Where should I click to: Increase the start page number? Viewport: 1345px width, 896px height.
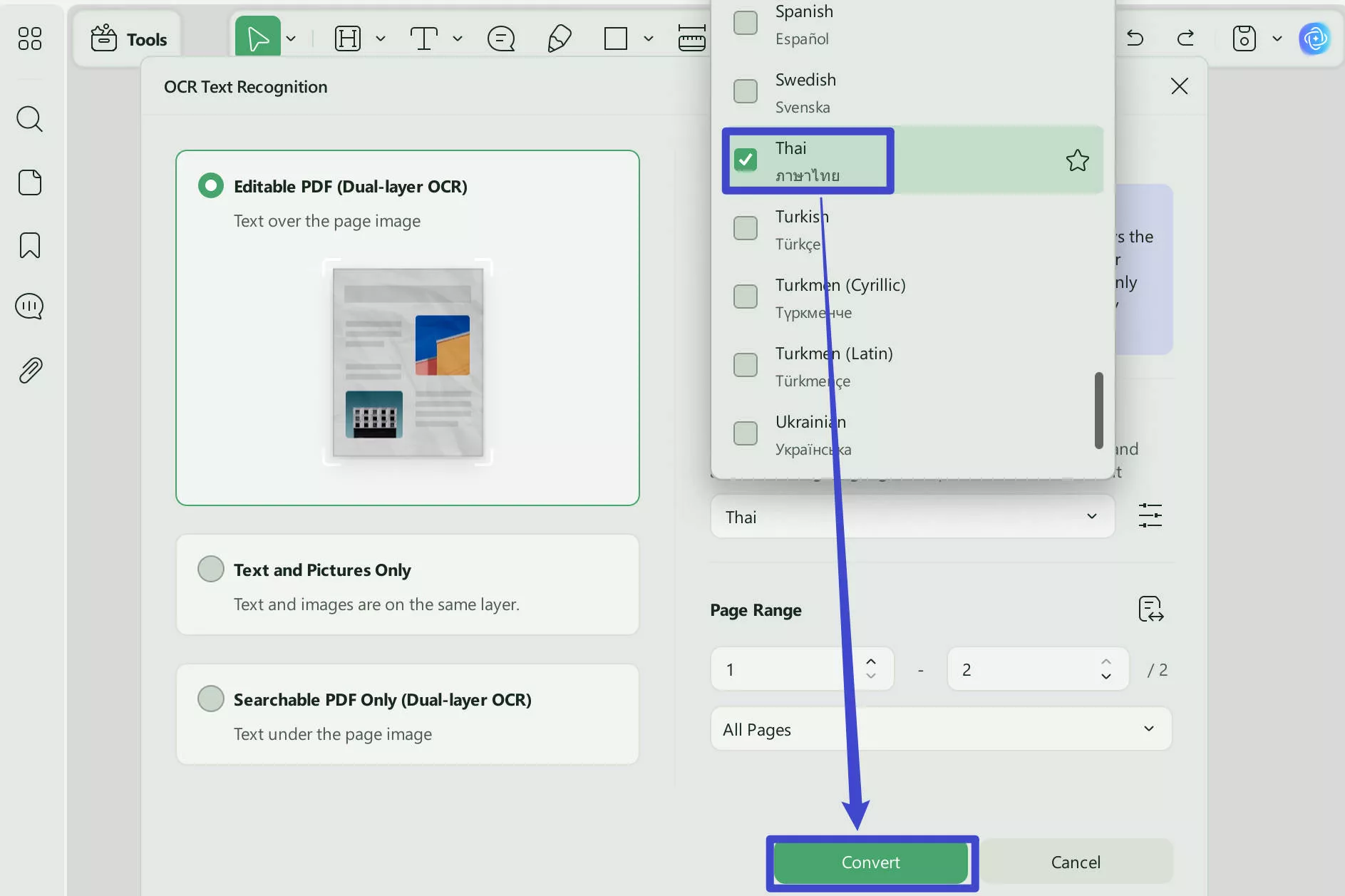(x=870, y=662)
